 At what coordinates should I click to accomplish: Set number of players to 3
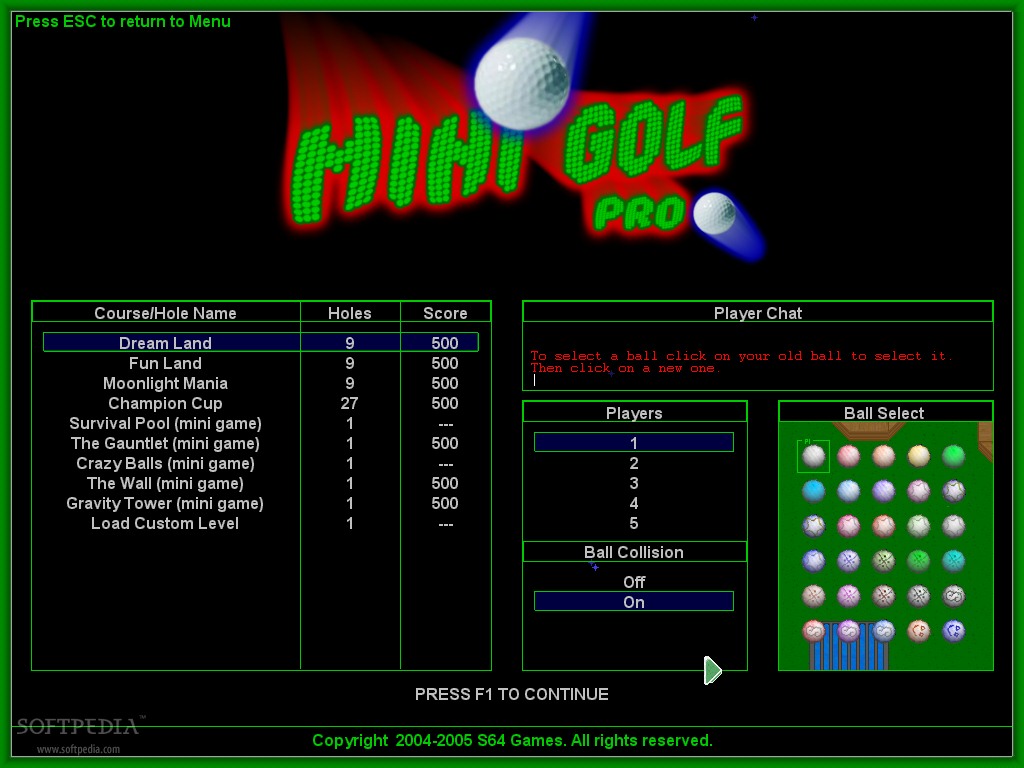point(633,483)
